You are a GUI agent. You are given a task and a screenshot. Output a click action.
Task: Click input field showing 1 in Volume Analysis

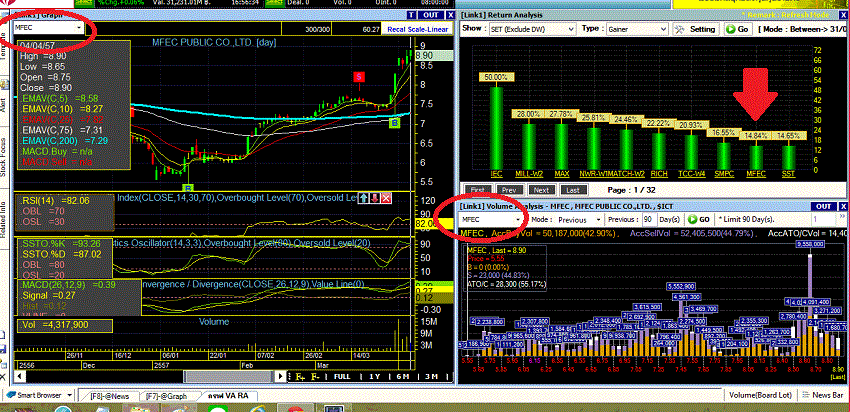[x=822, y=219]
